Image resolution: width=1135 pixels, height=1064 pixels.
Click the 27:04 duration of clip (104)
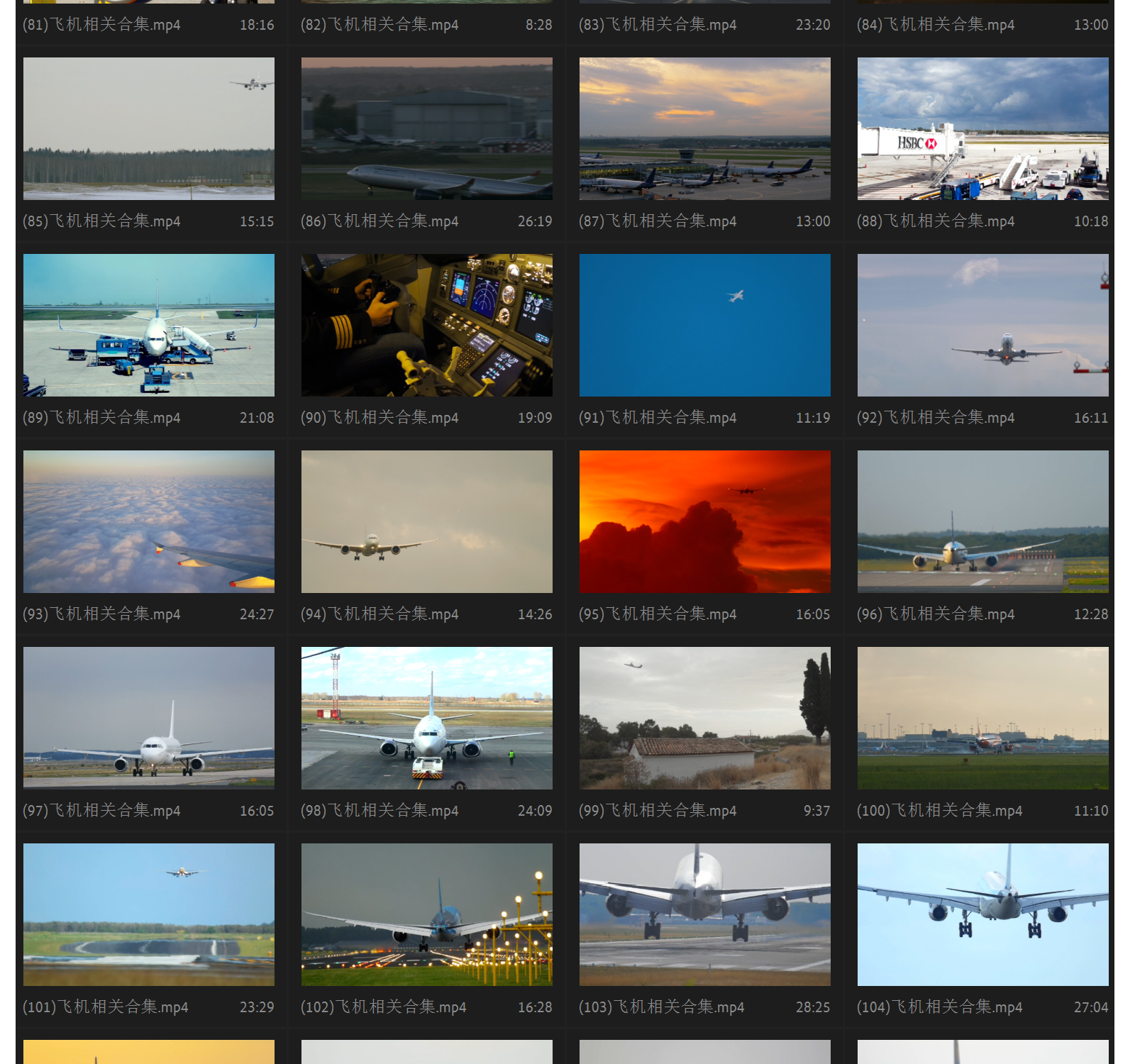pos(1091,1007)
